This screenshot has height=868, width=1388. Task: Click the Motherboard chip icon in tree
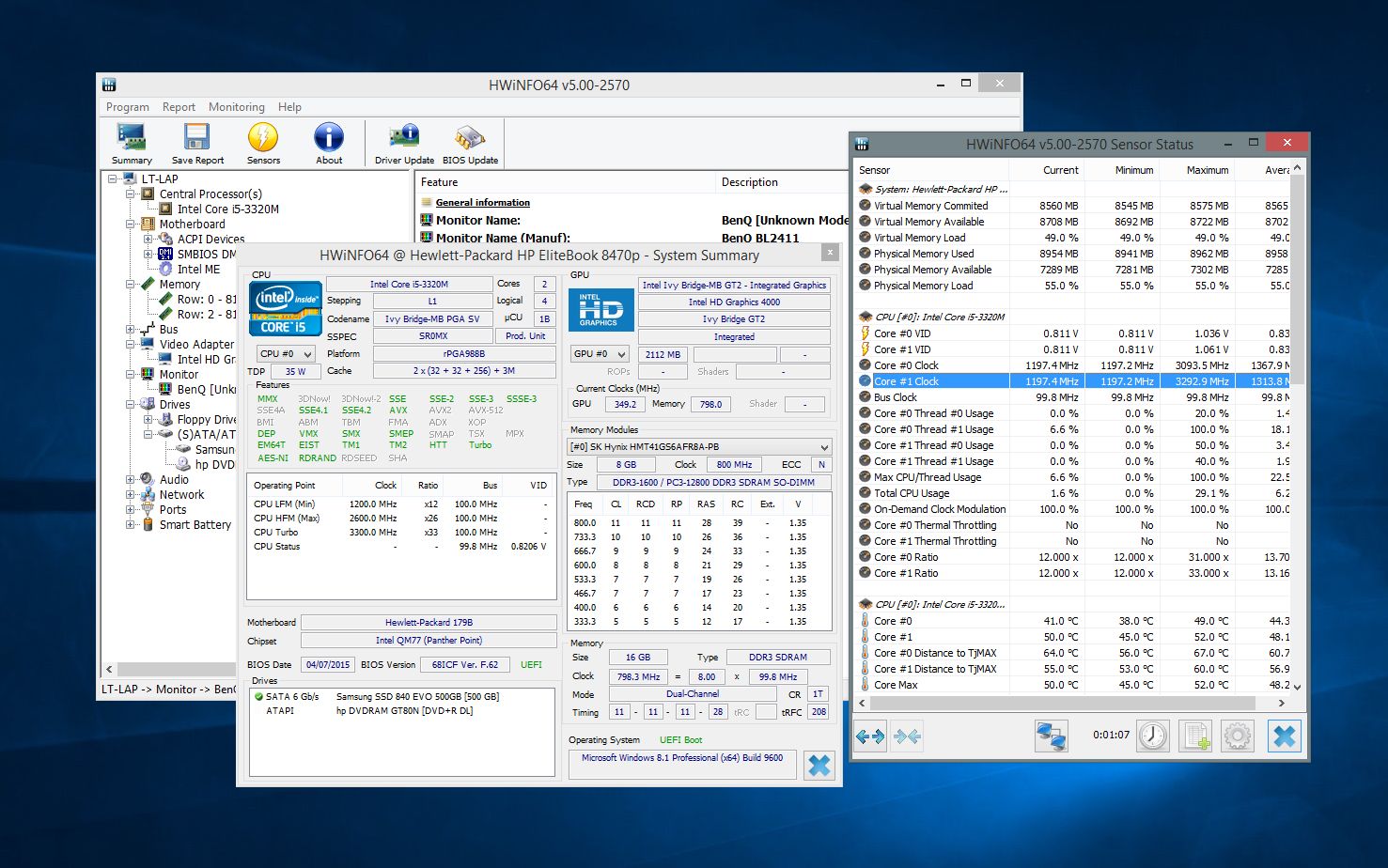(148, 224)
